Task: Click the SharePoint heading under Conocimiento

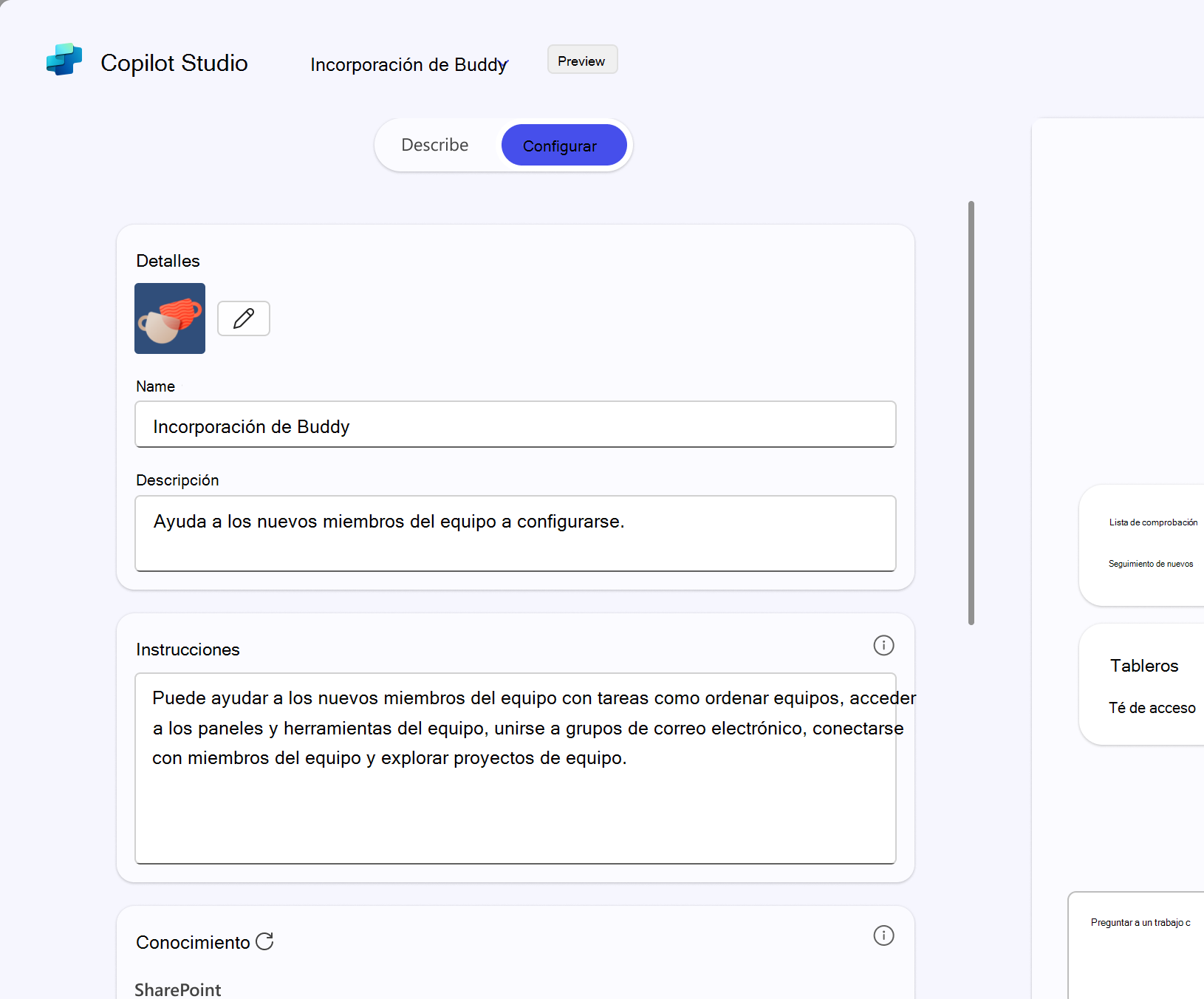Action: pyautogui.click(x=178, y=989)
